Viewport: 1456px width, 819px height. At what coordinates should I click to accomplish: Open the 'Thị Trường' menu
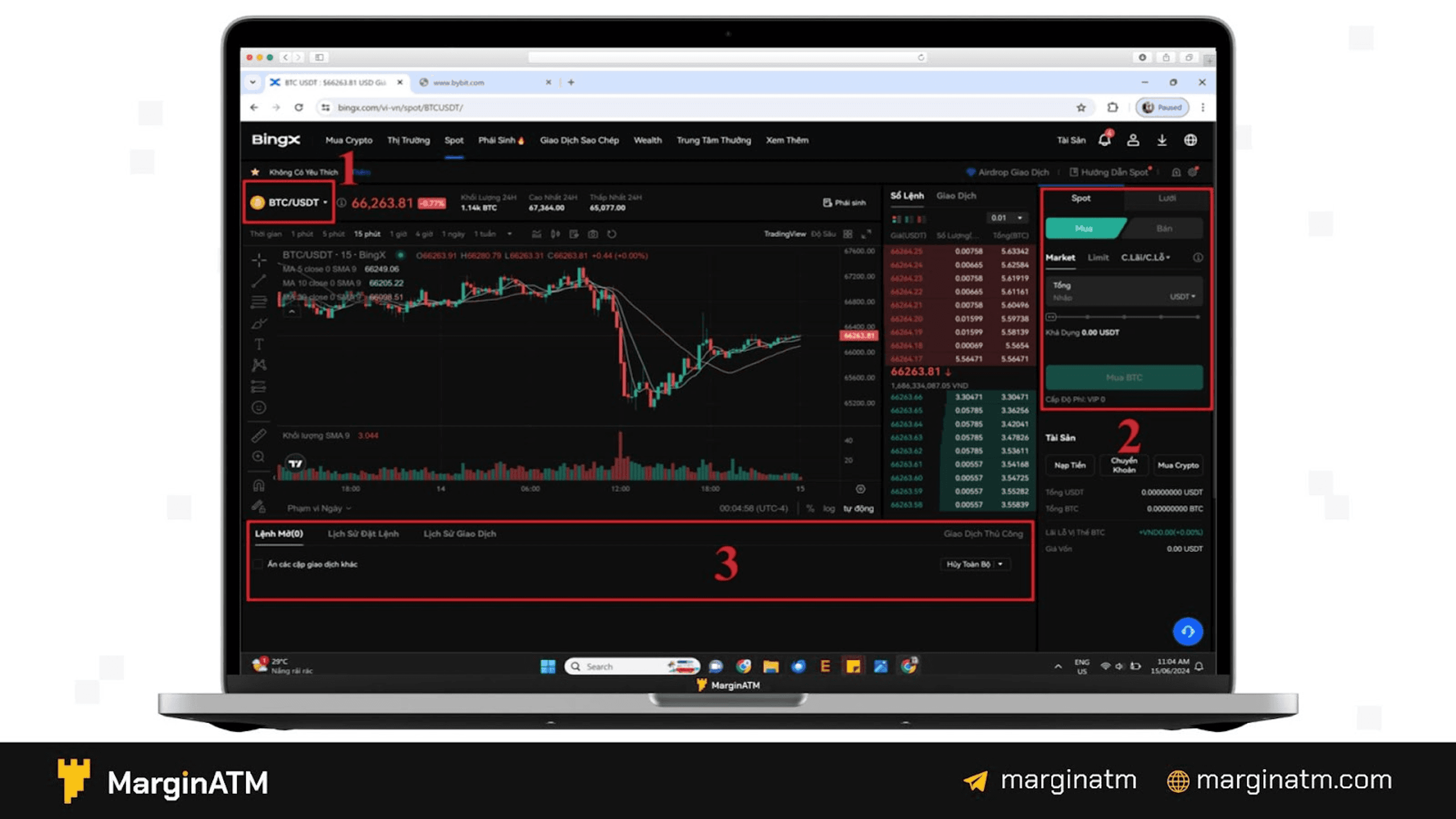tap(408, 140)
